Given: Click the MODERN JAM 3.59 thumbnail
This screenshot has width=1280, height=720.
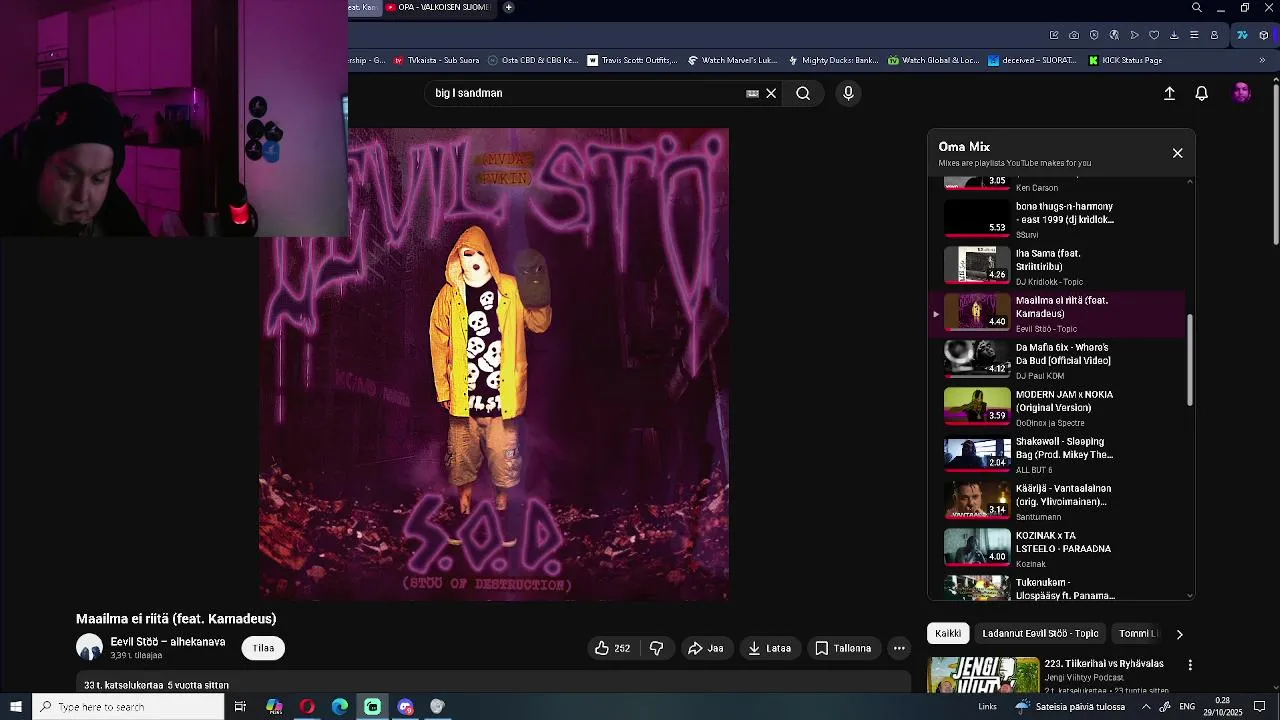Looking at the screenshot, I should coord(977,406).
